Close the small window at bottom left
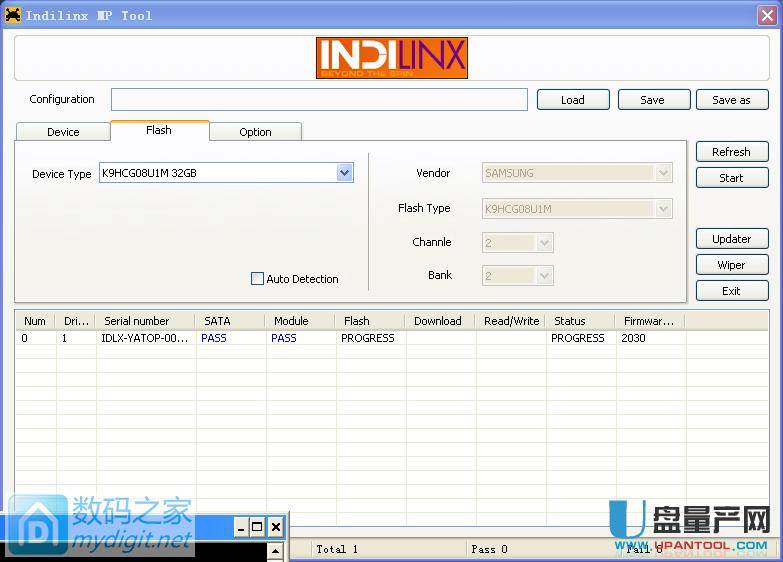 tap(275, 527)
